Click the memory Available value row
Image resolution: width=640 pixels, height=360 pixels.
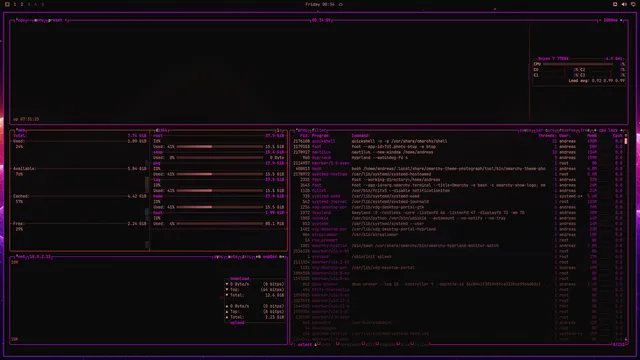click(80, 169)
